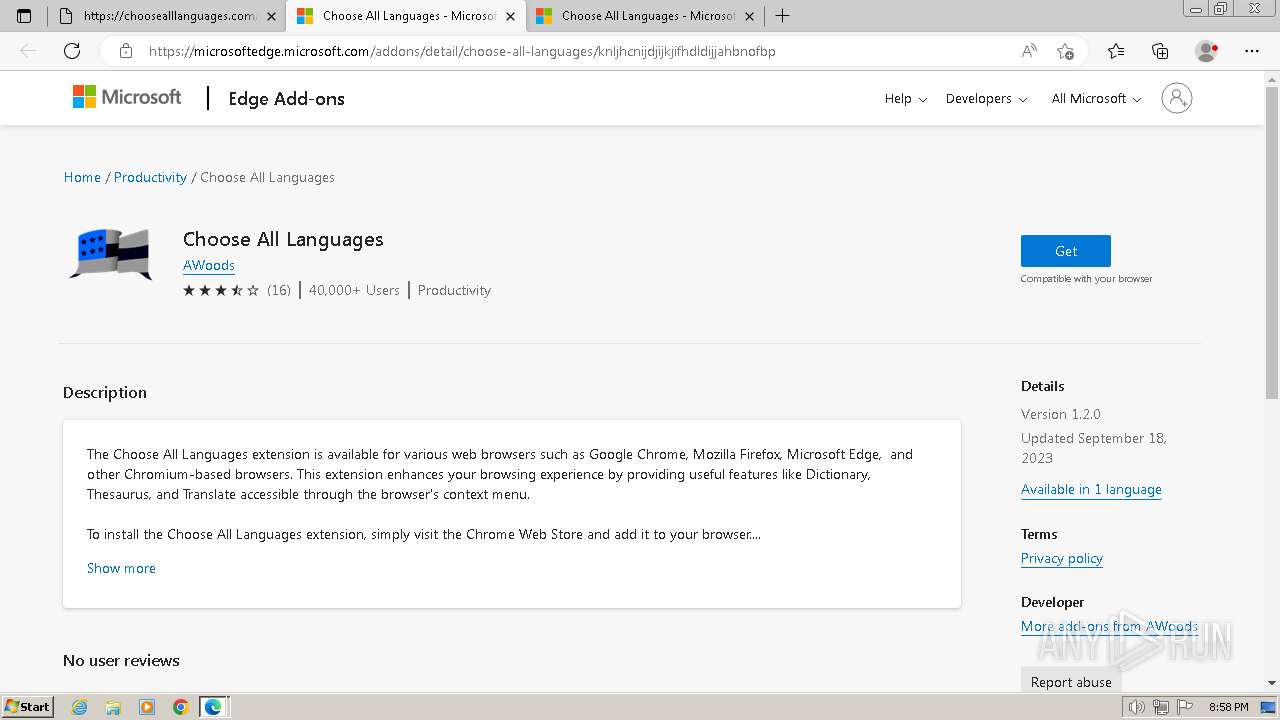Screen dimensions: 1280x720
Task: Open File Explorer from taskbar
Action: tap(113, 707)
